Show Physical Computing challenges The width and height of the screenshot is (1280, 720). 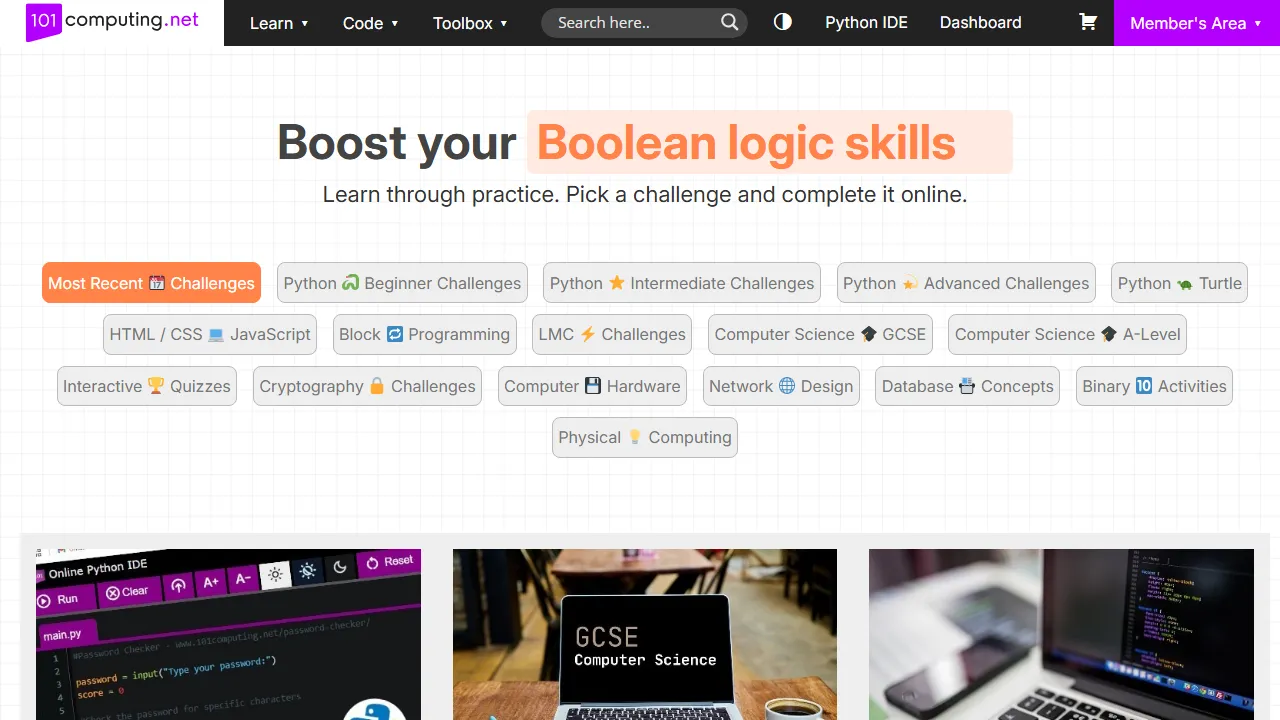point(644,437)
